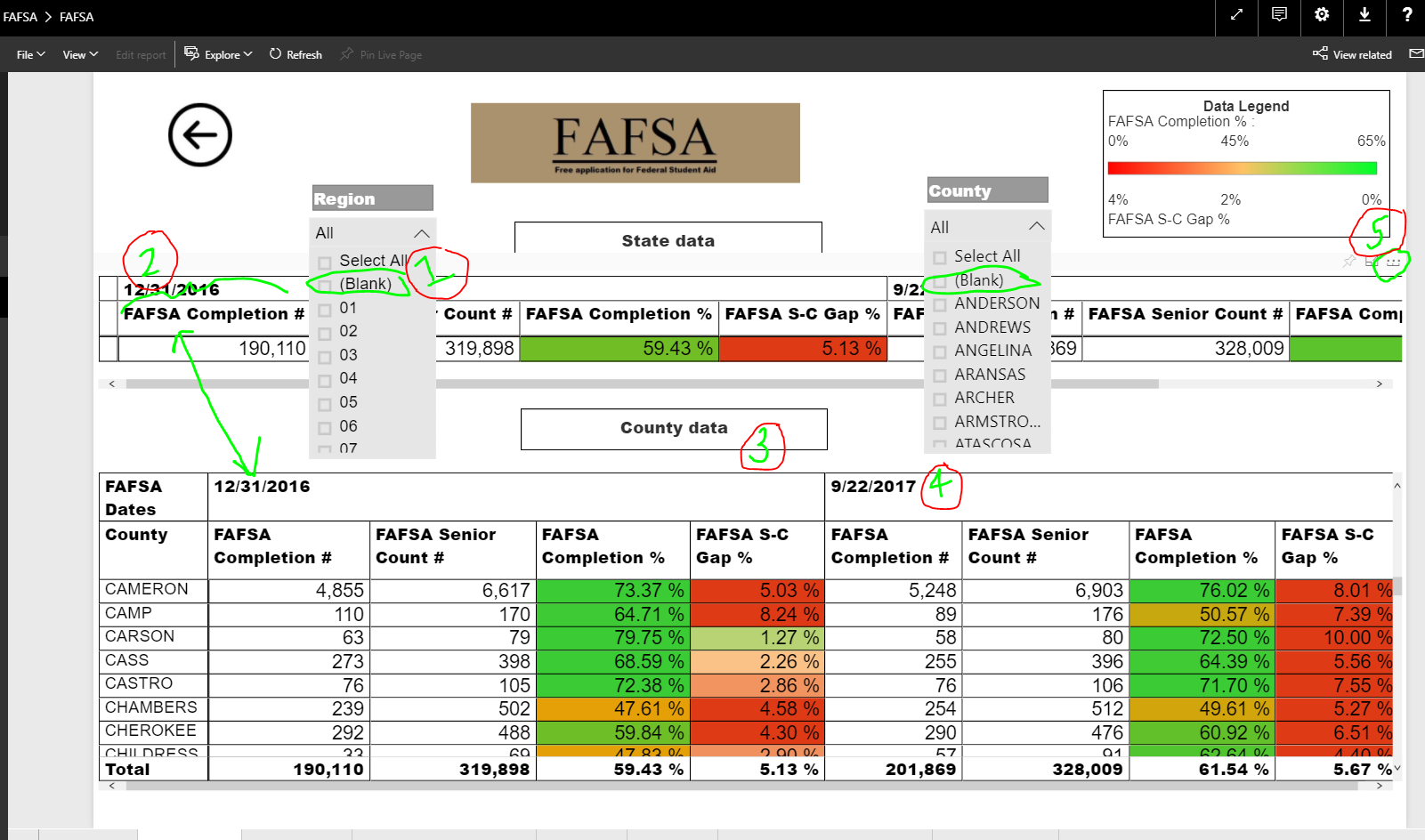Image resolution: width=1425 pixels, height=840 pixels.
Task: Open full screen mode icon
Action: click(1236, 14)
